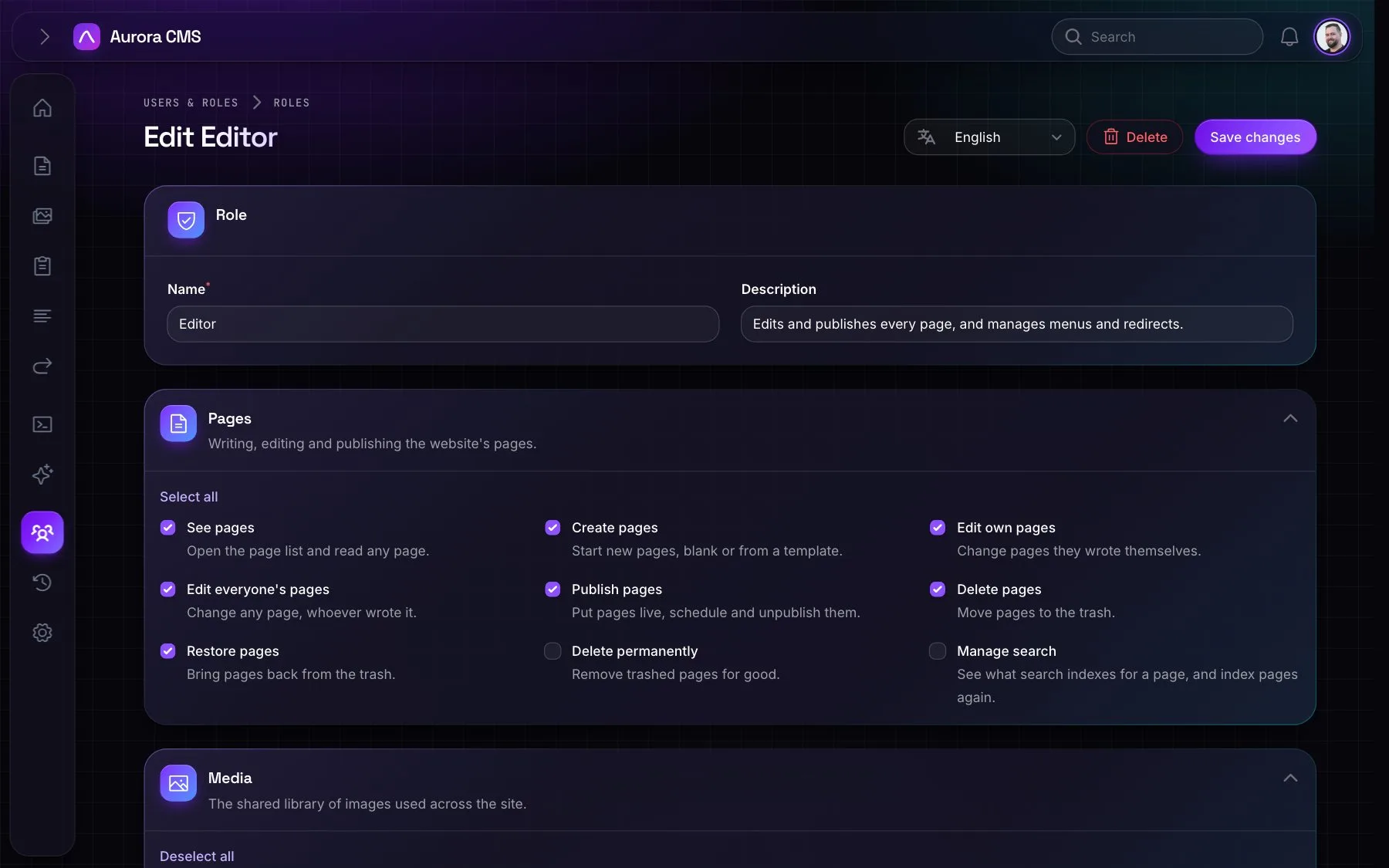The width and height of the screenshot is (1389, 868).
Task: Open the menus lines sidebar icon
Action: pos(42,316)
